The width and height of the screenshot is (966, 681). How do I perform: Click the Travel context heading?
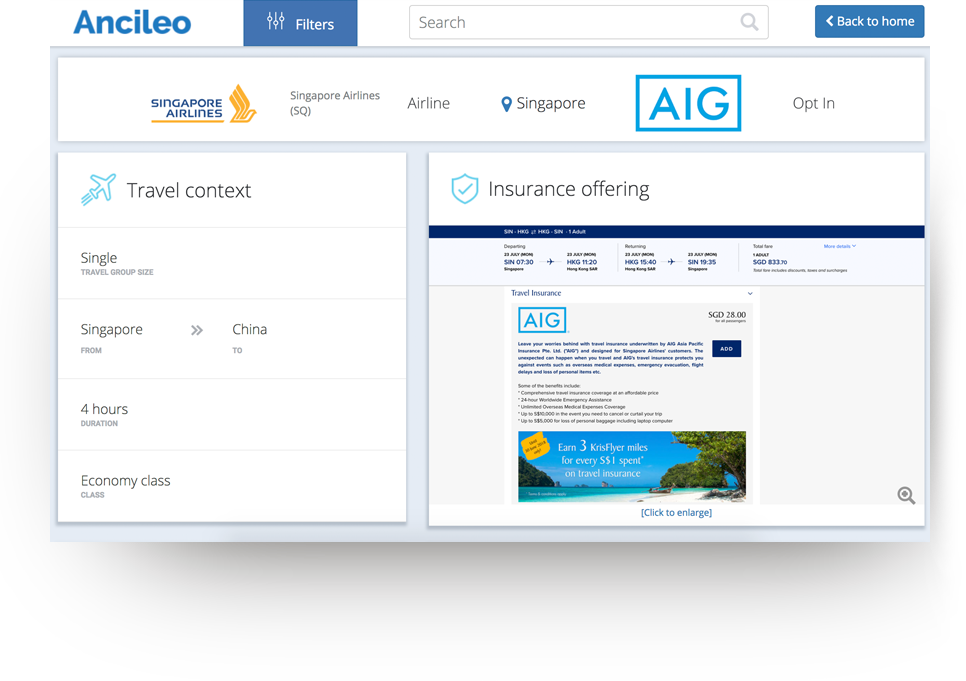[x=189, y=190]
